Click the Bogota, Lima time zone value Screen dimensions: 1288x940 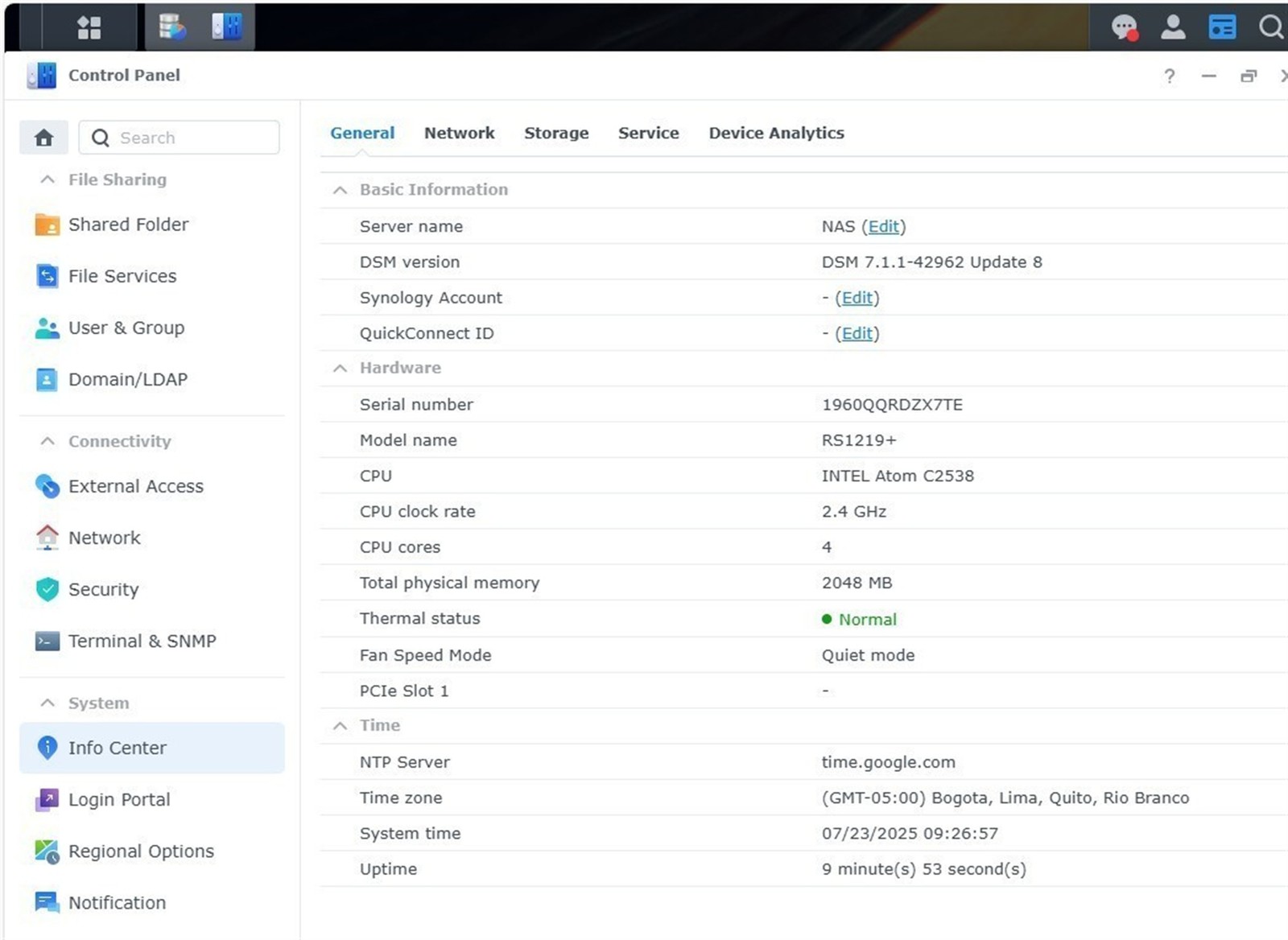1005,798
